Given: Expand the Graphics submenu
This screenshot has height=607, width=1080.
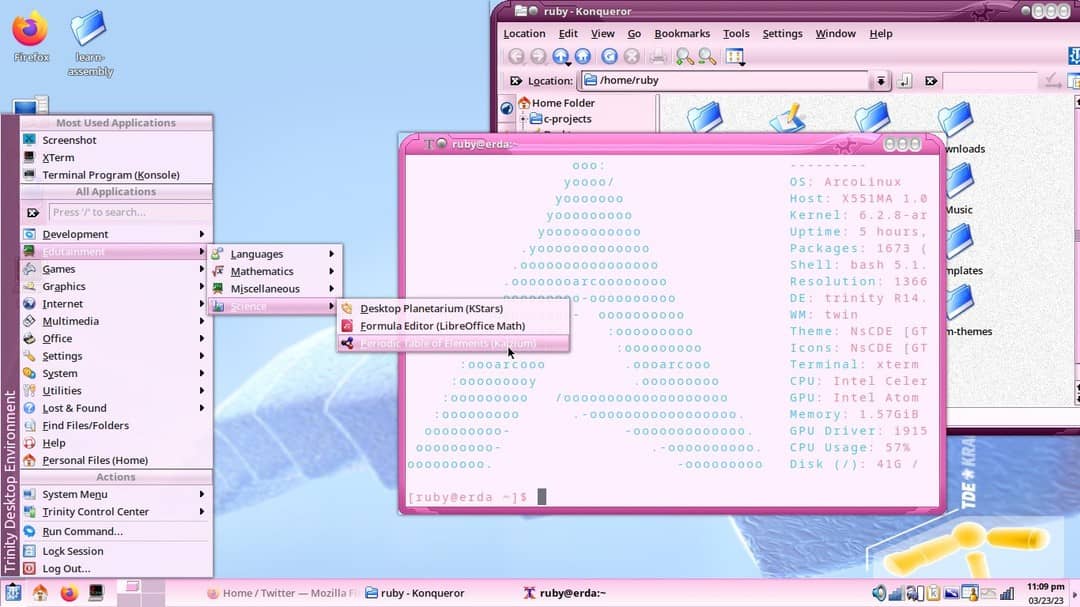Looking at the screenshot, I should pos(116,286).
